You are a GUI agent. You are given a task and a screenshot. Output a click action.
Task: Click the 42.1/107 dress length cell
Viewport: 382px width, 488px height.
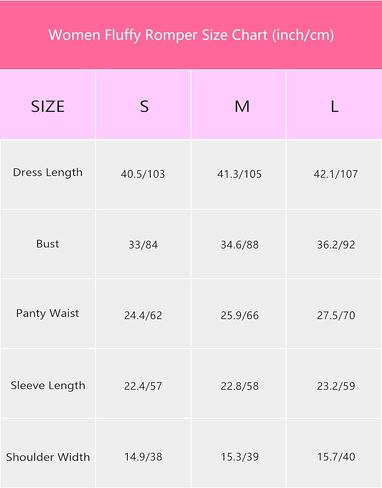[336, 174]
